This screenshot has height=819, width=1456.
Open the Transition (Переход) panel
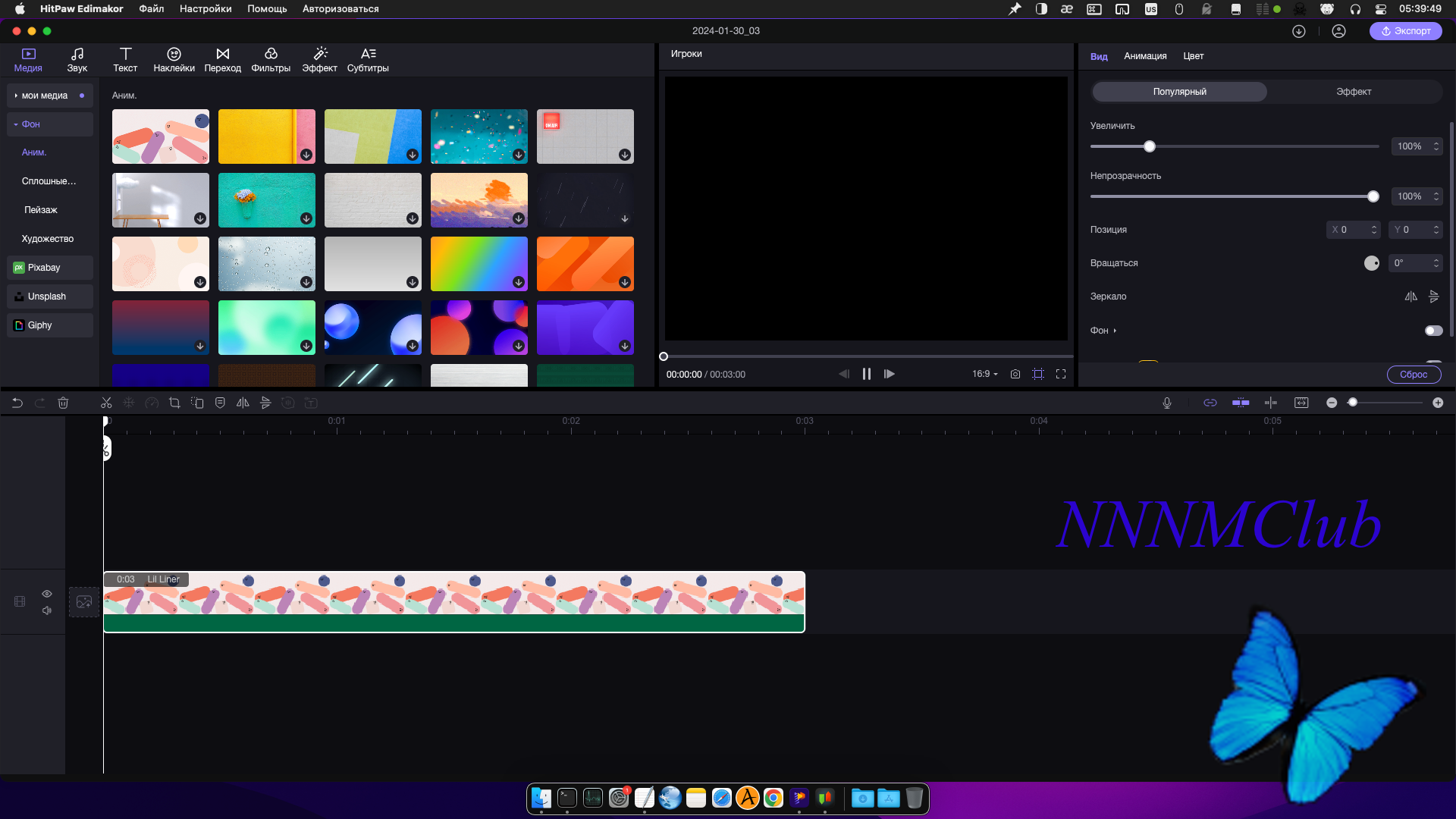[222, 60]
